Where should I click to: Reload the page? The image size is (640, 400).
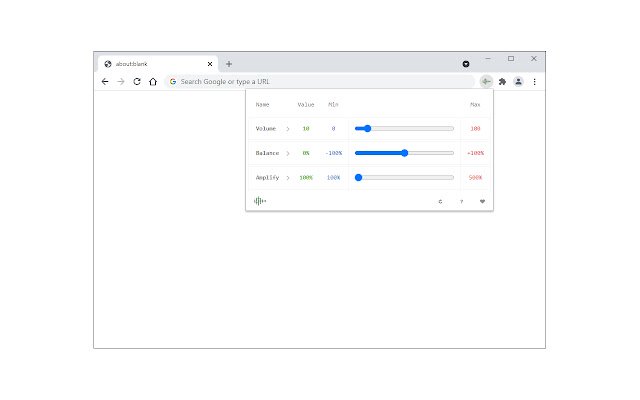(x=137, y=82)
